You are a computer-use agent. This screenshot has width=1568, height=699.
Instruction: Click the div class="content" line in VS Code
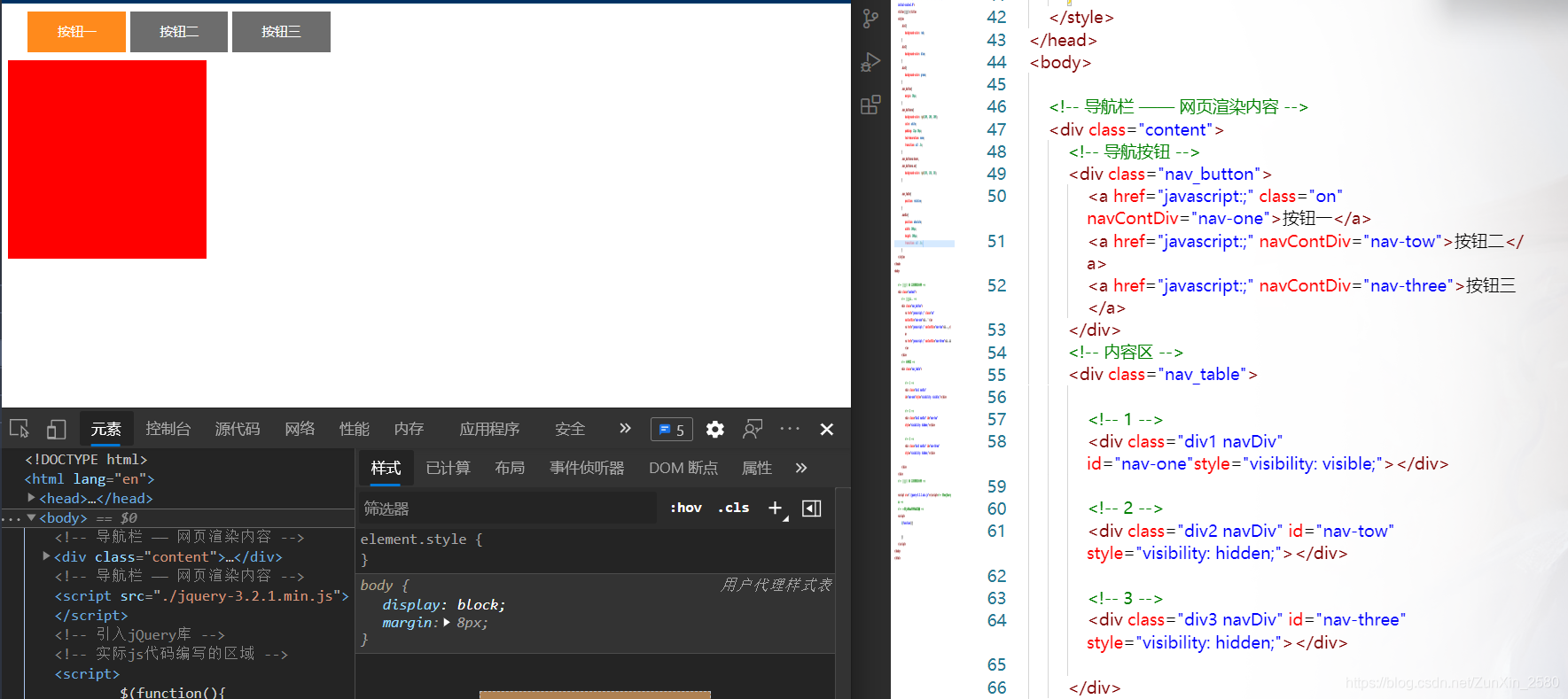tap(1136, 129)
